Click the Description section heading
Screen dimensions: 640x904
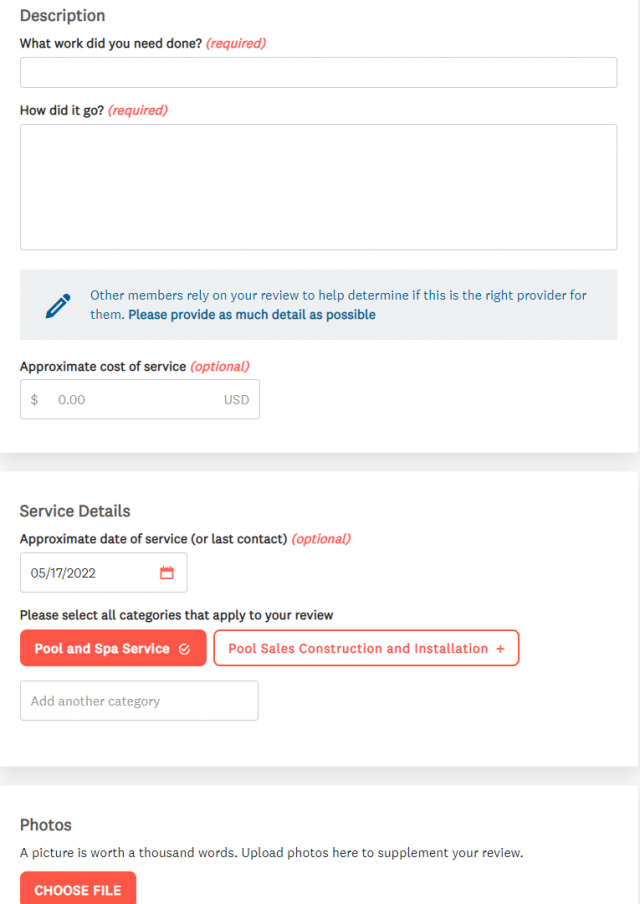[62, 16]
